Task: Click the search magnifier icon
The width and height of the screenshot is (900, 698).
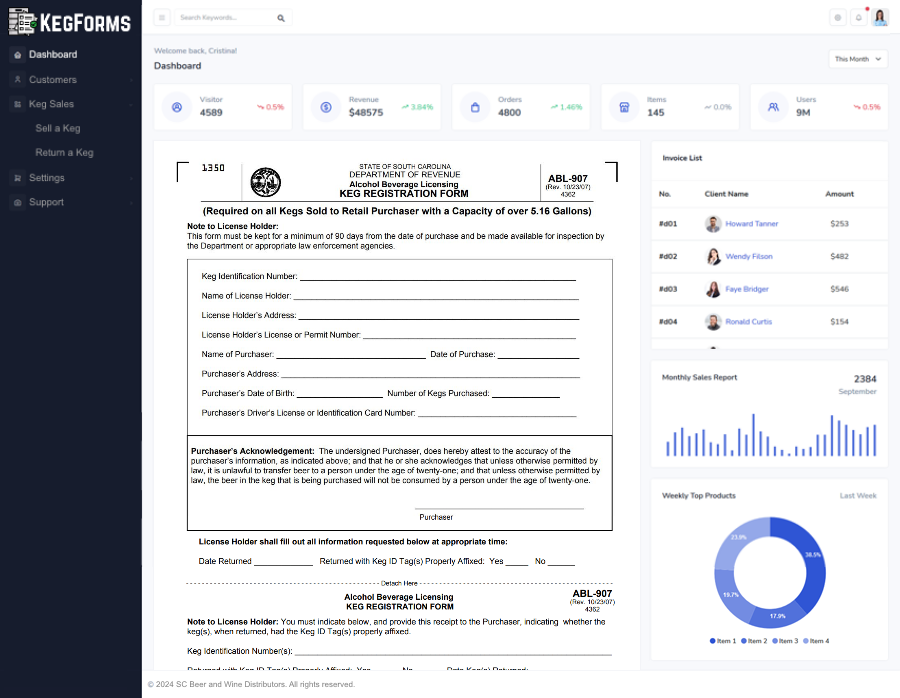Action: click(281, 18)
